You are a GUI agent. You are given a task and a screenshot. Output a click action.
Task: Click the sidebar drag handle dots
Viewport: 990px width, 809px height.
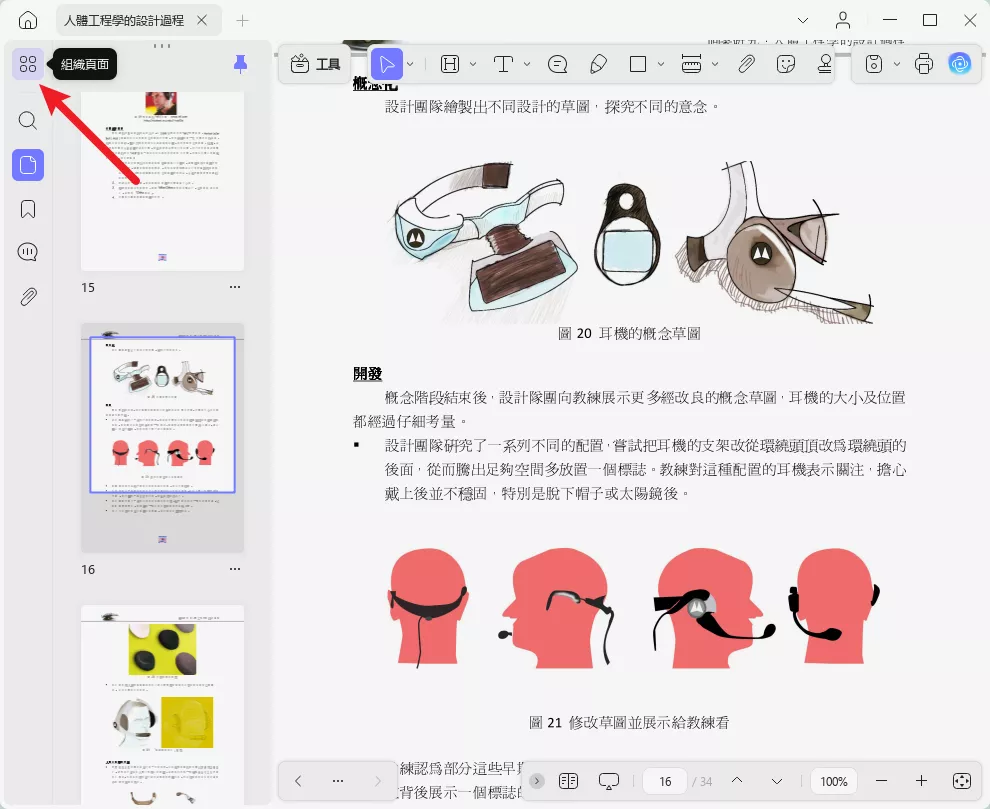162,46
